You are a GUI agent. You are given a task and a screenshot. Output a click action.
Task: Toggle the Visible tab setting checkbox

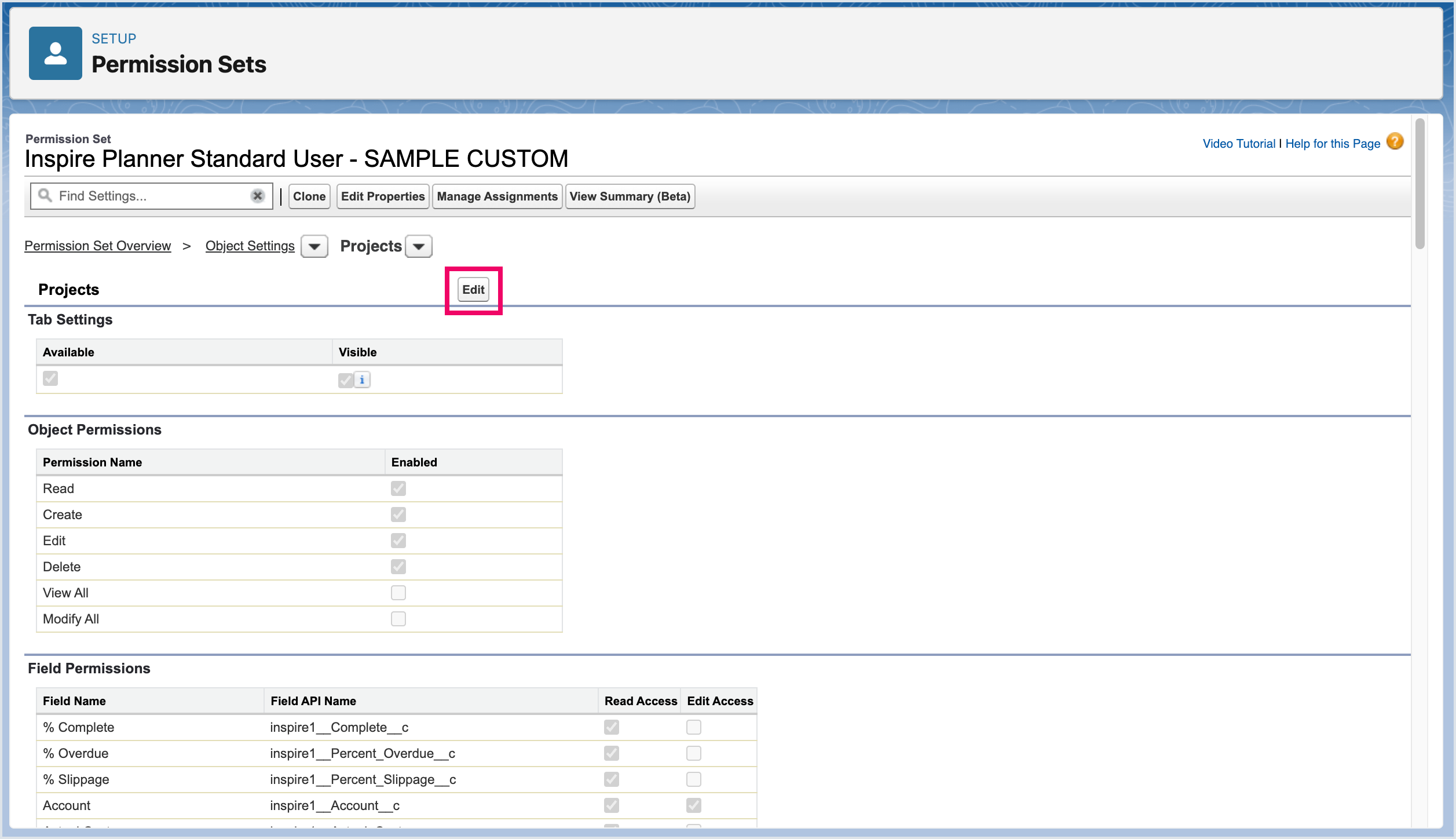coord(346,380)
